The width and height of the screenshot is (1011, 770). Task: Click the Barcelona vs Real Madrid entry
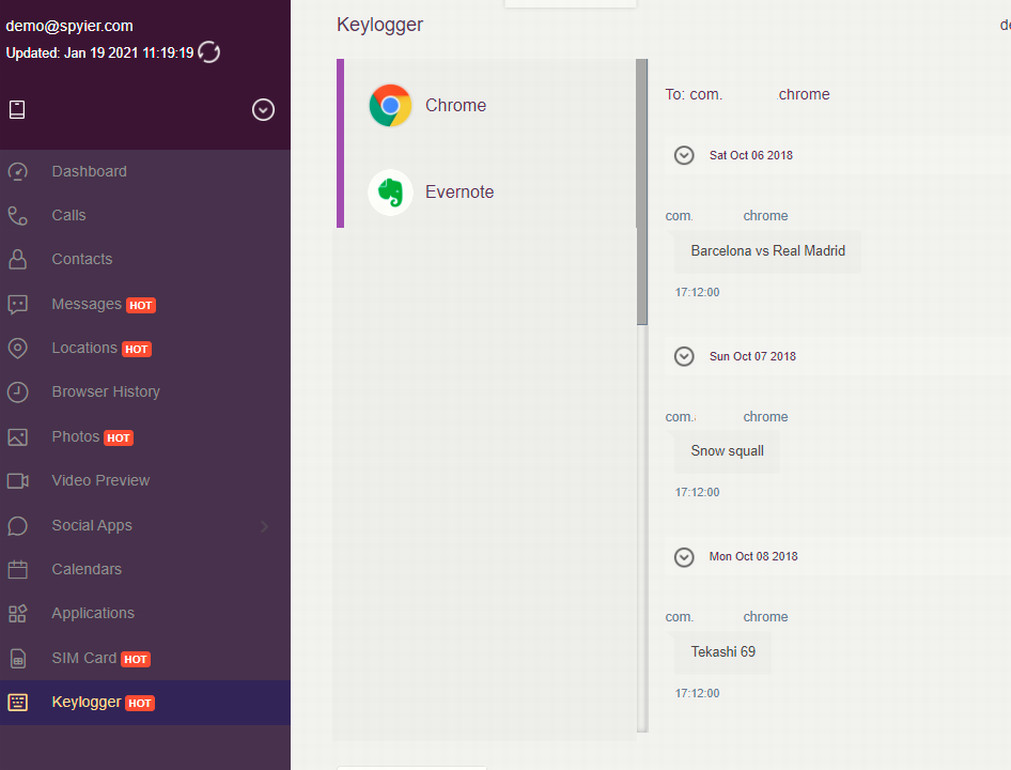[767, 252]
